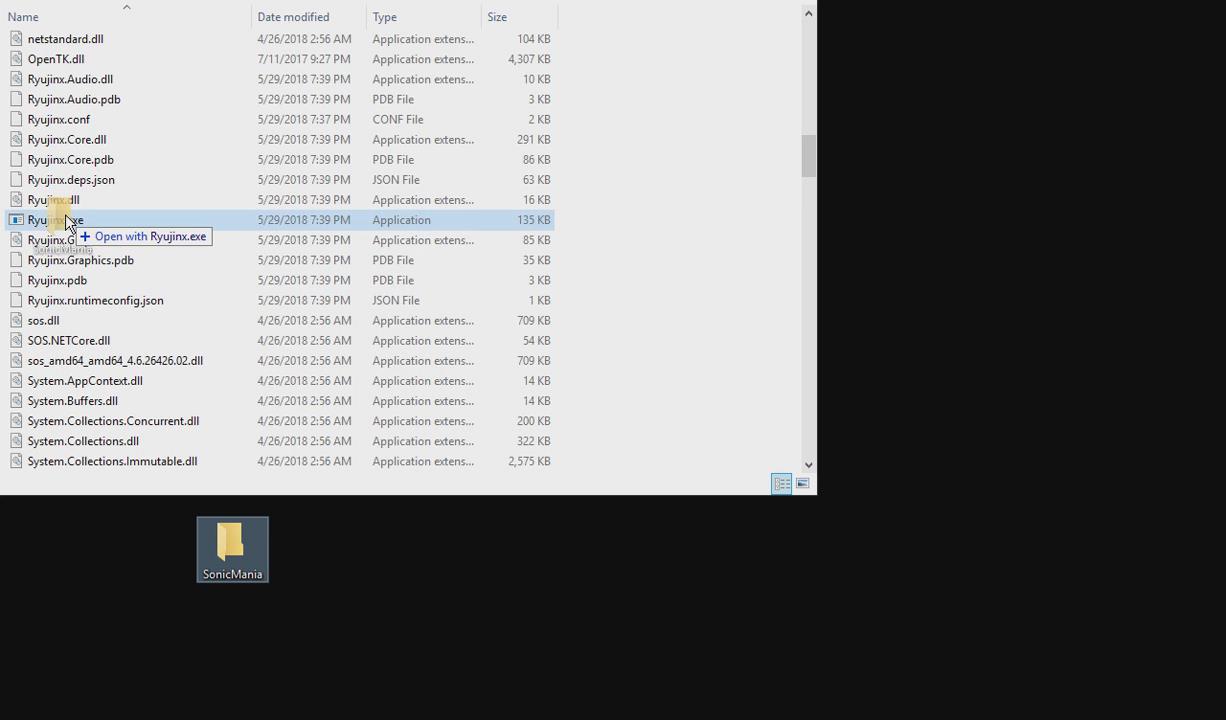Switch to details view layout icon
1226x720 pixels.
(x=782, y=484)
